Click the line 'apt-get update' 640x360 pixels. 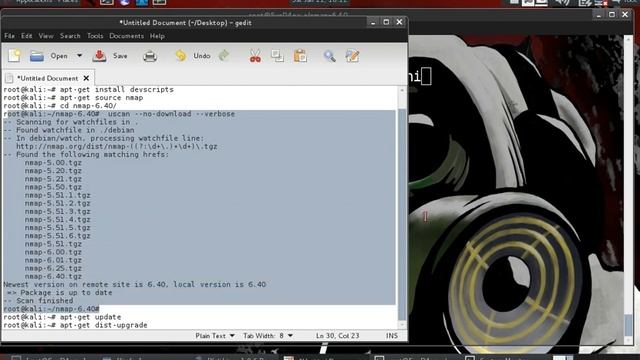pos(62,317)
